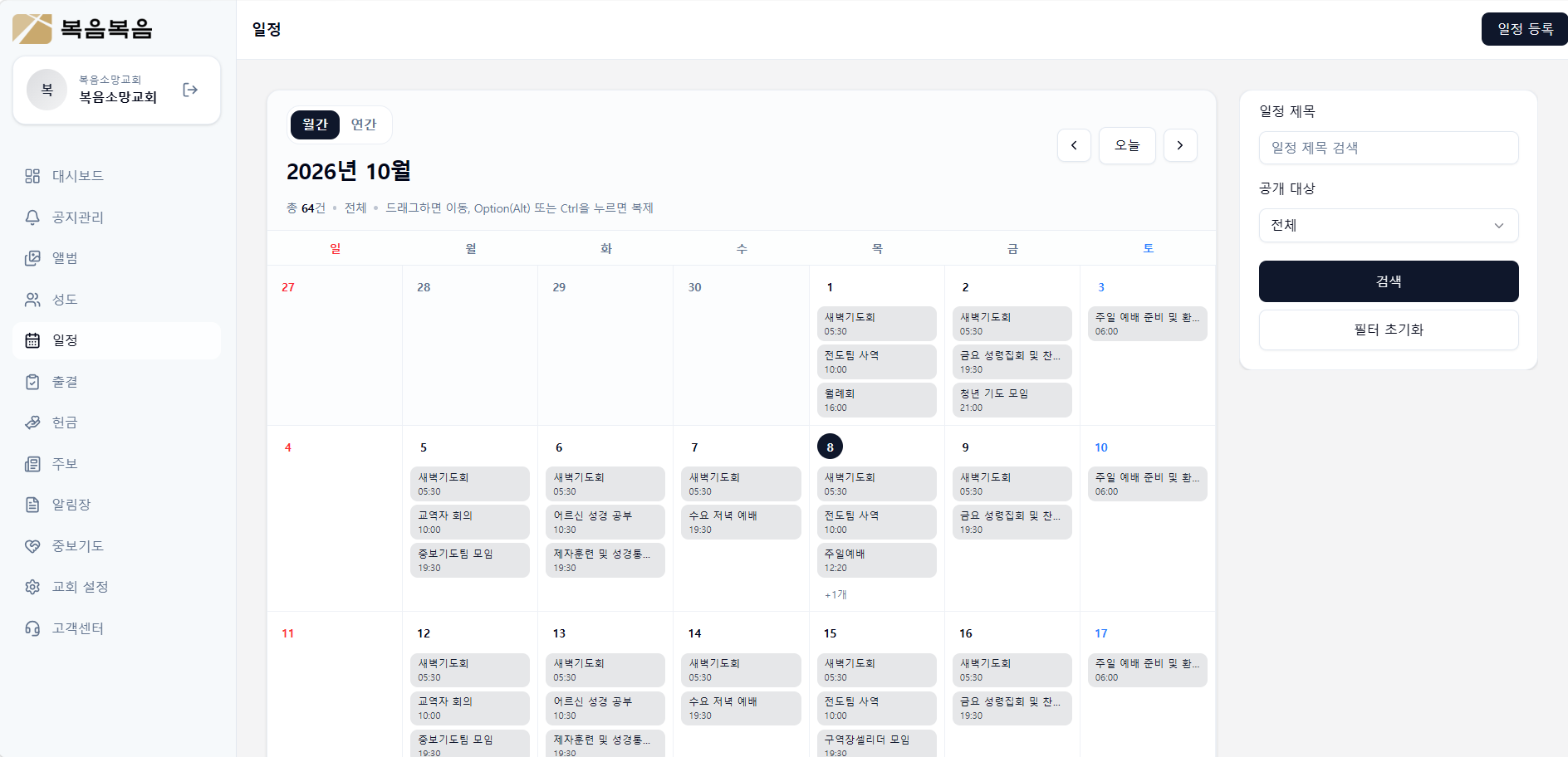Click the 2026년 10월 month heading
This screenshot has height=757, width=1568.
349,171
